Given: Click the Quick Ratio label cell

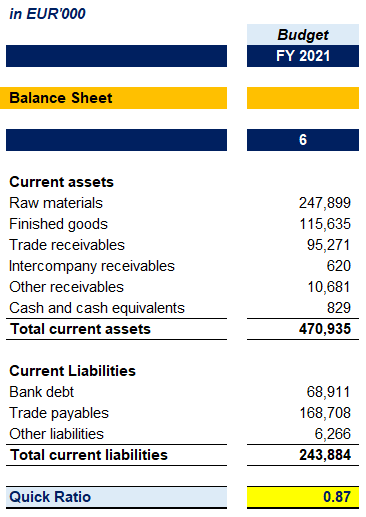Looking at the screenshot, I should click(x=116, y=497).
